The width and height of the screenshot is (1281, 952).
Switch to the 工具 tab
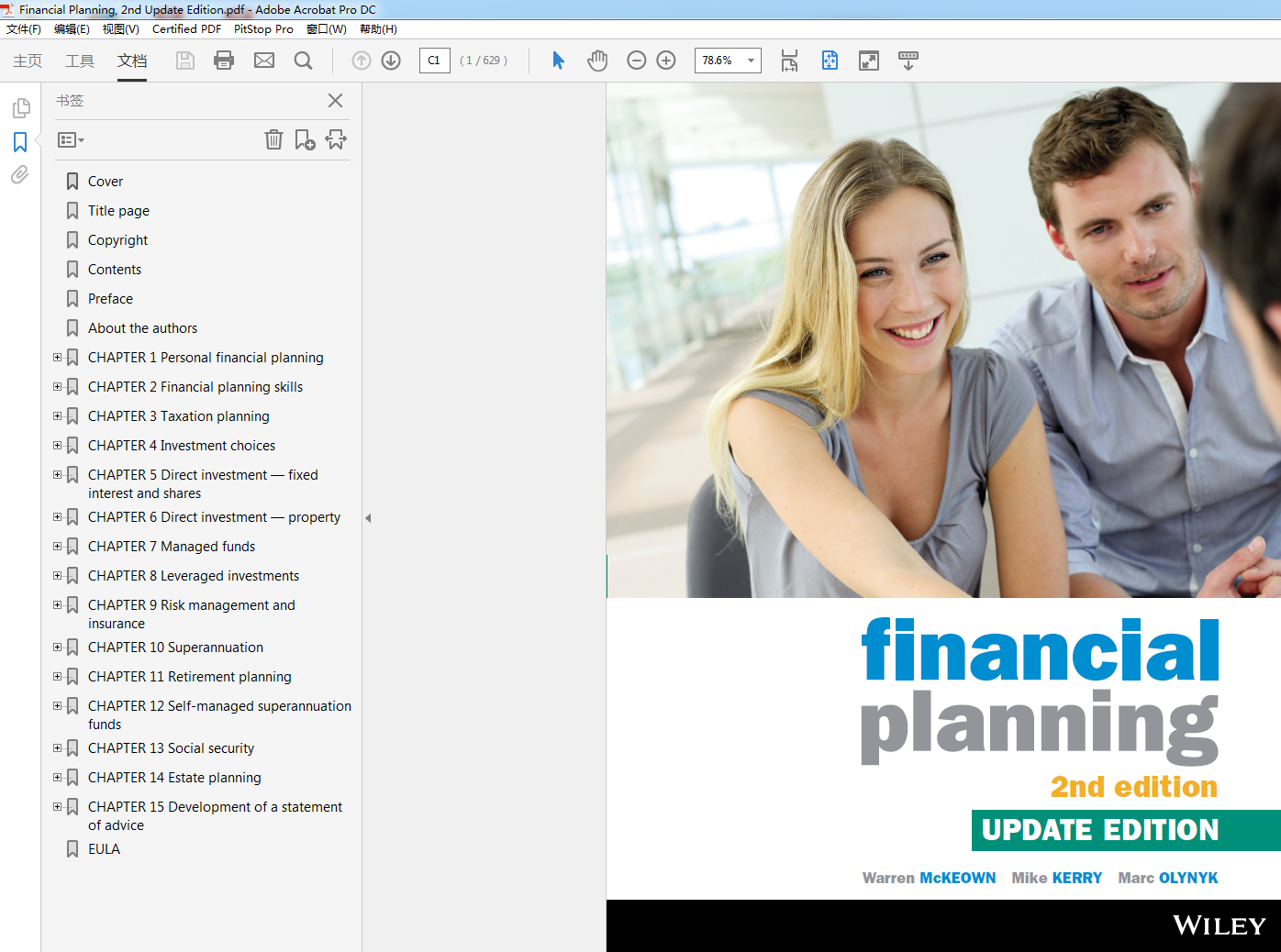pos(80,61)
